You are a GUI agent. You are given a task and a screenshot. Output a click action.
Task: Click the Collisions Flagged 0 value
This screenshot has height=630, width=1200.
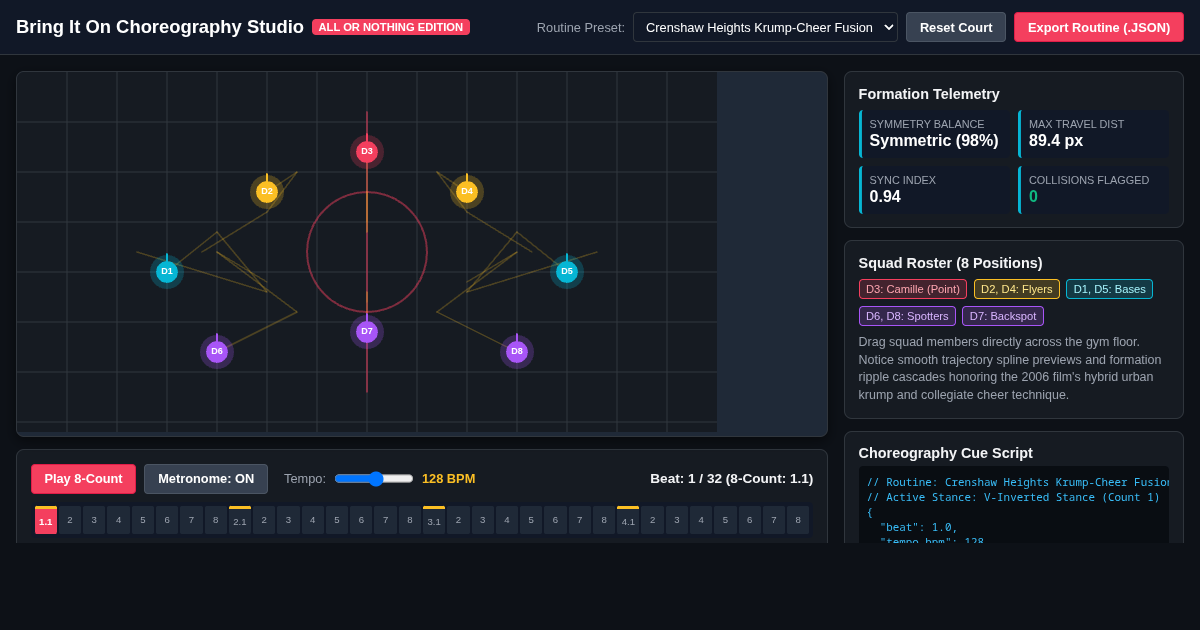pyautogui.click(x=1034, y=197)
